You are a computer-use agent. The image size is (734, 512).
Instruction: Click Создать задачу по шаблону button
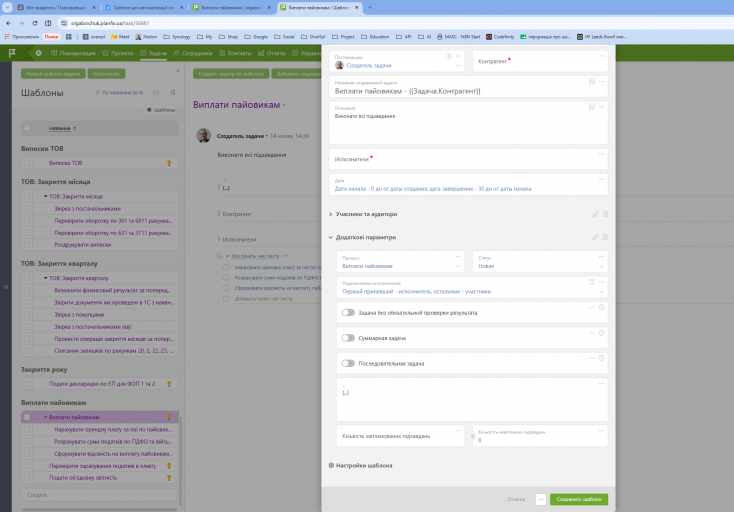pyautogui.click(x=231, y=73)
